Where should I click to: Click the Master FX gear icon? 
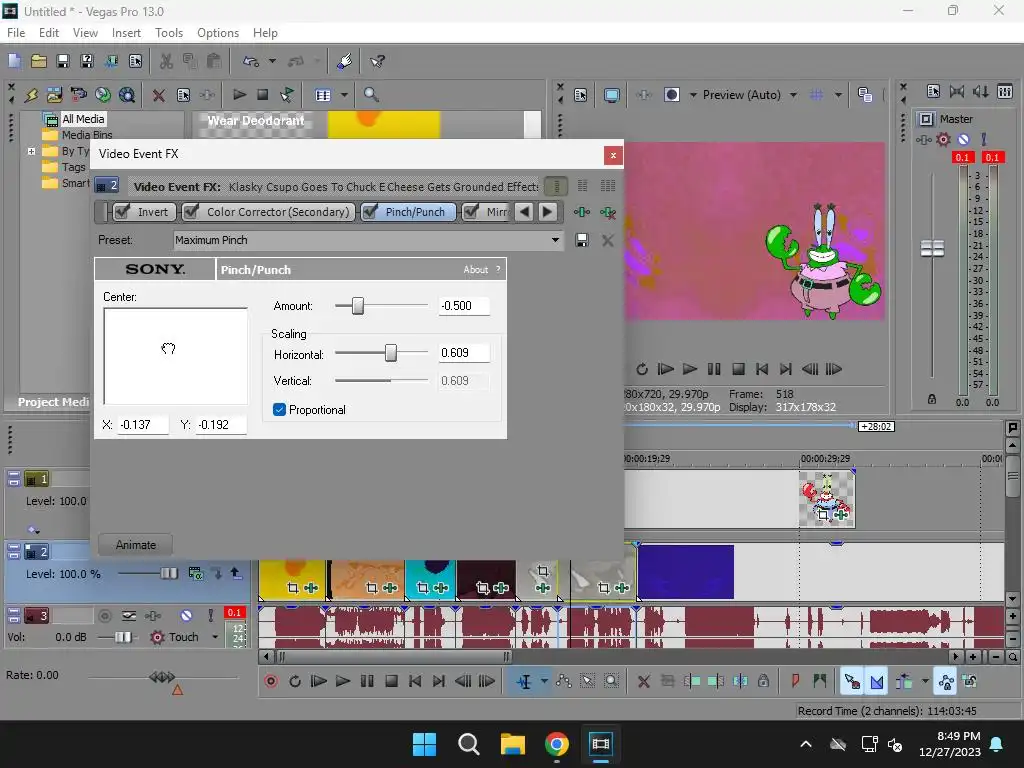[x=943, y=139]
